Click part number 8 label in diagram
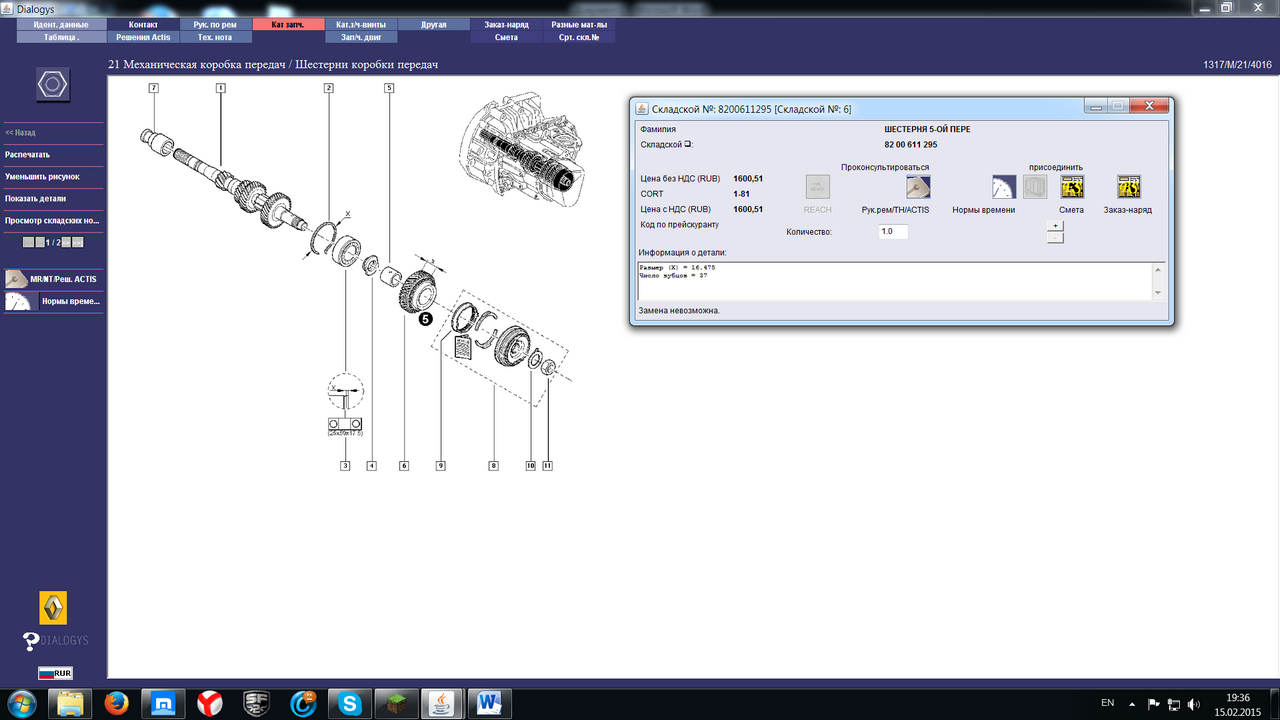This screenshot has width=1280, height=720. point(493,465)
